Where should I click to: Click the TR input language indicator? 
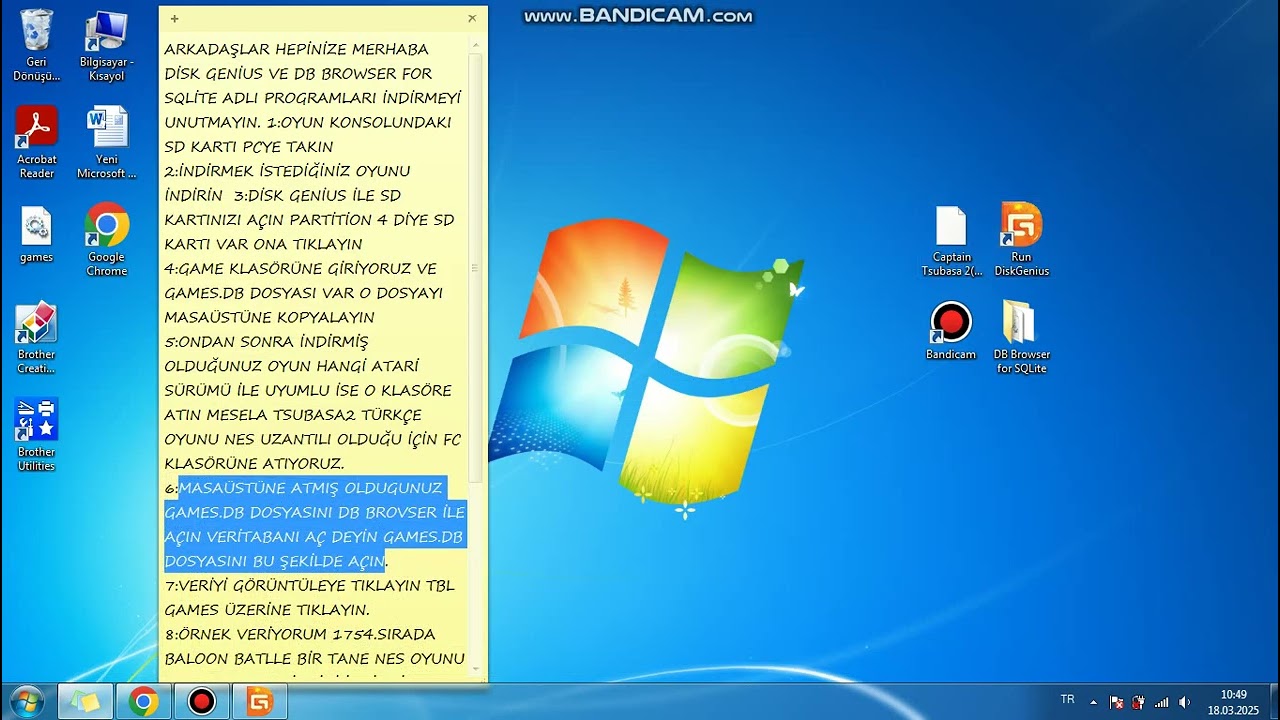point(1067,700)
